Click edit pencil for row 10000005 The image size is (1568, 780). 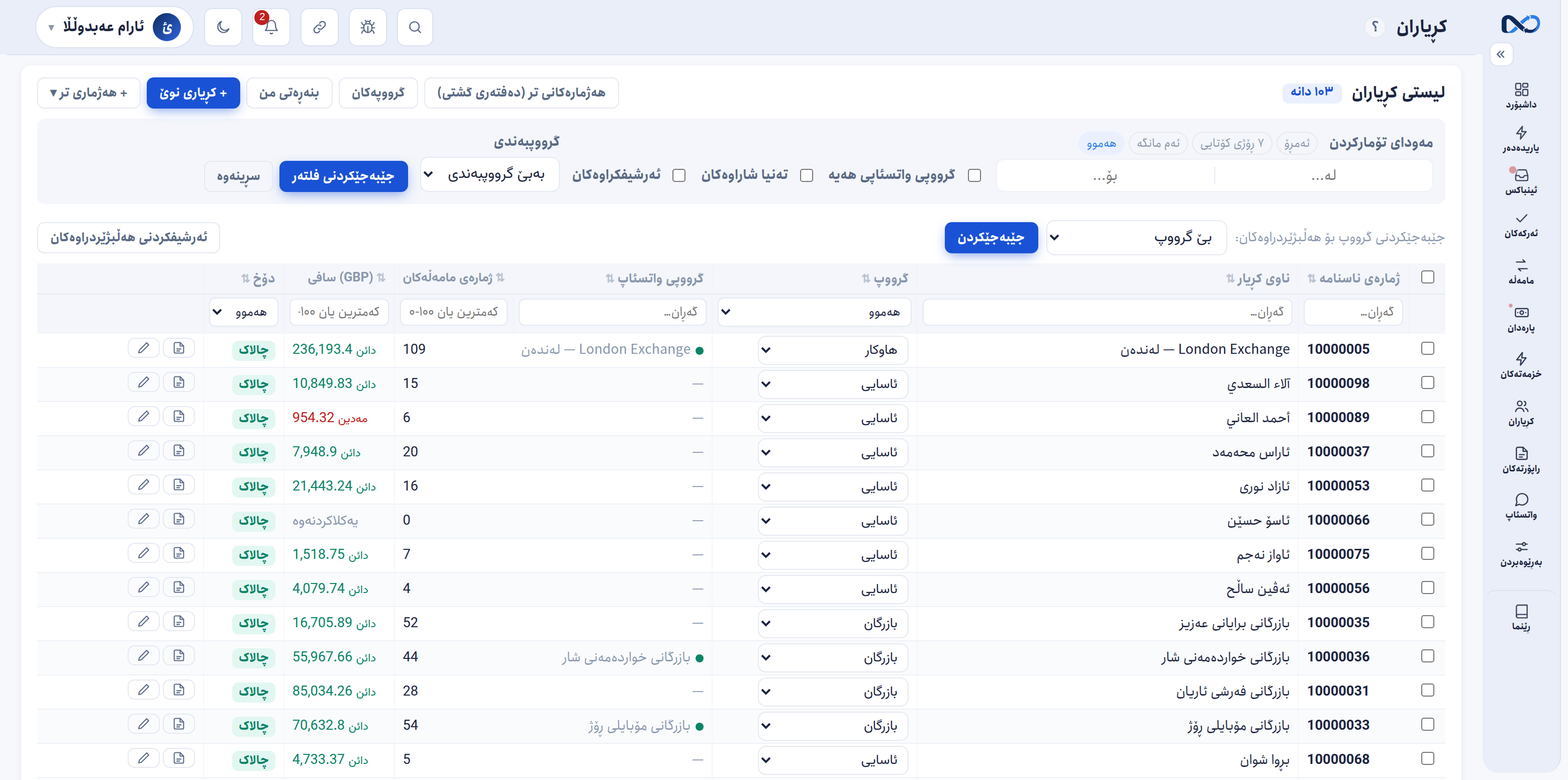143,348
